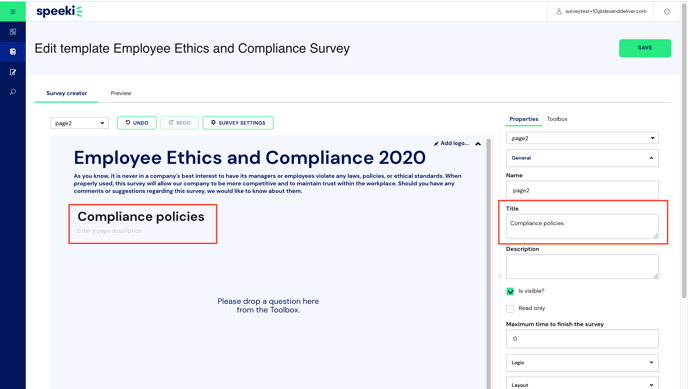
Task: Click the REDO button
Action: point(179,123)
